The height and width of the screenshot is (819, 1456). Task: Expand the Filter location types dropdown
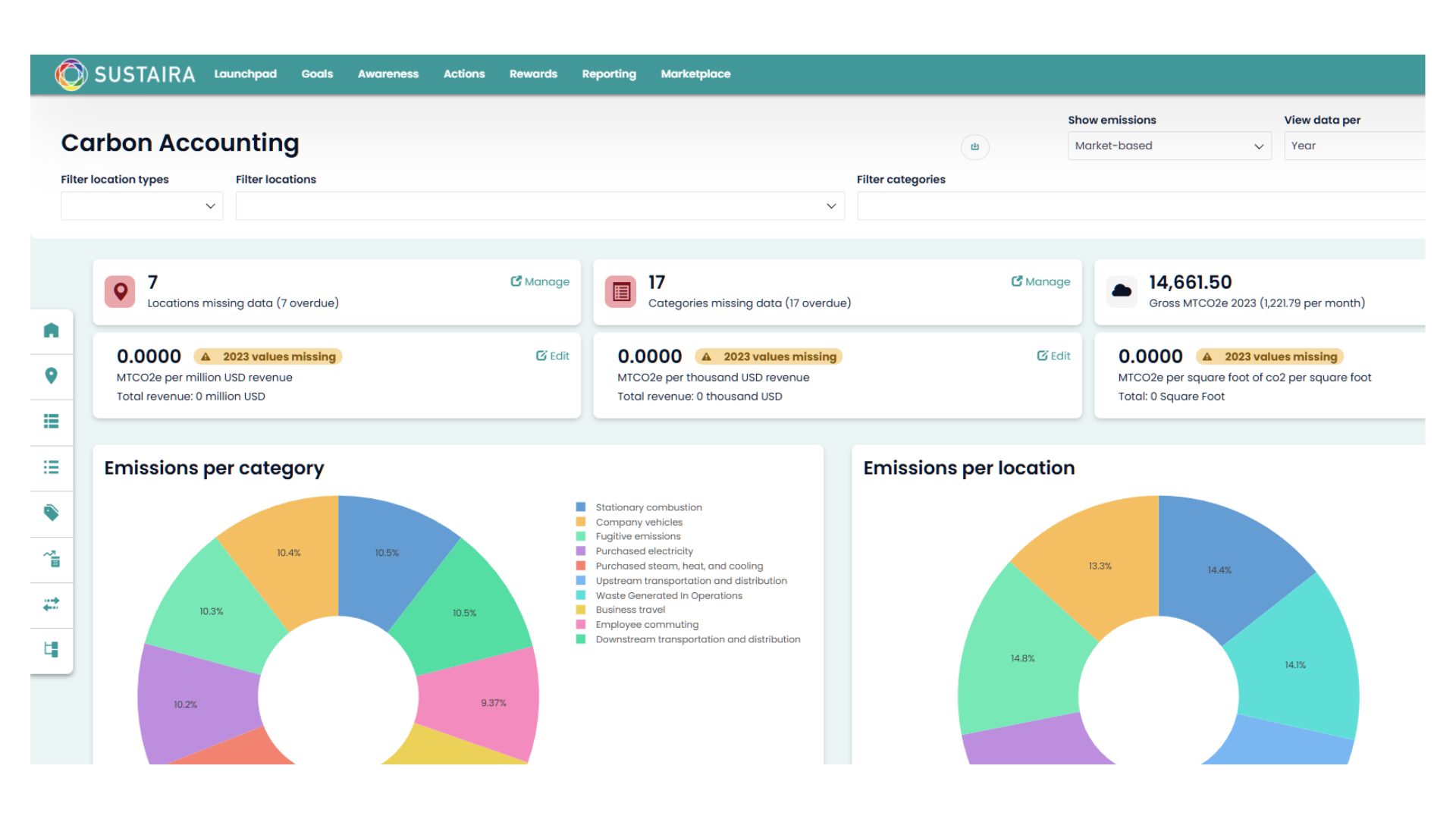pos(141,206)
